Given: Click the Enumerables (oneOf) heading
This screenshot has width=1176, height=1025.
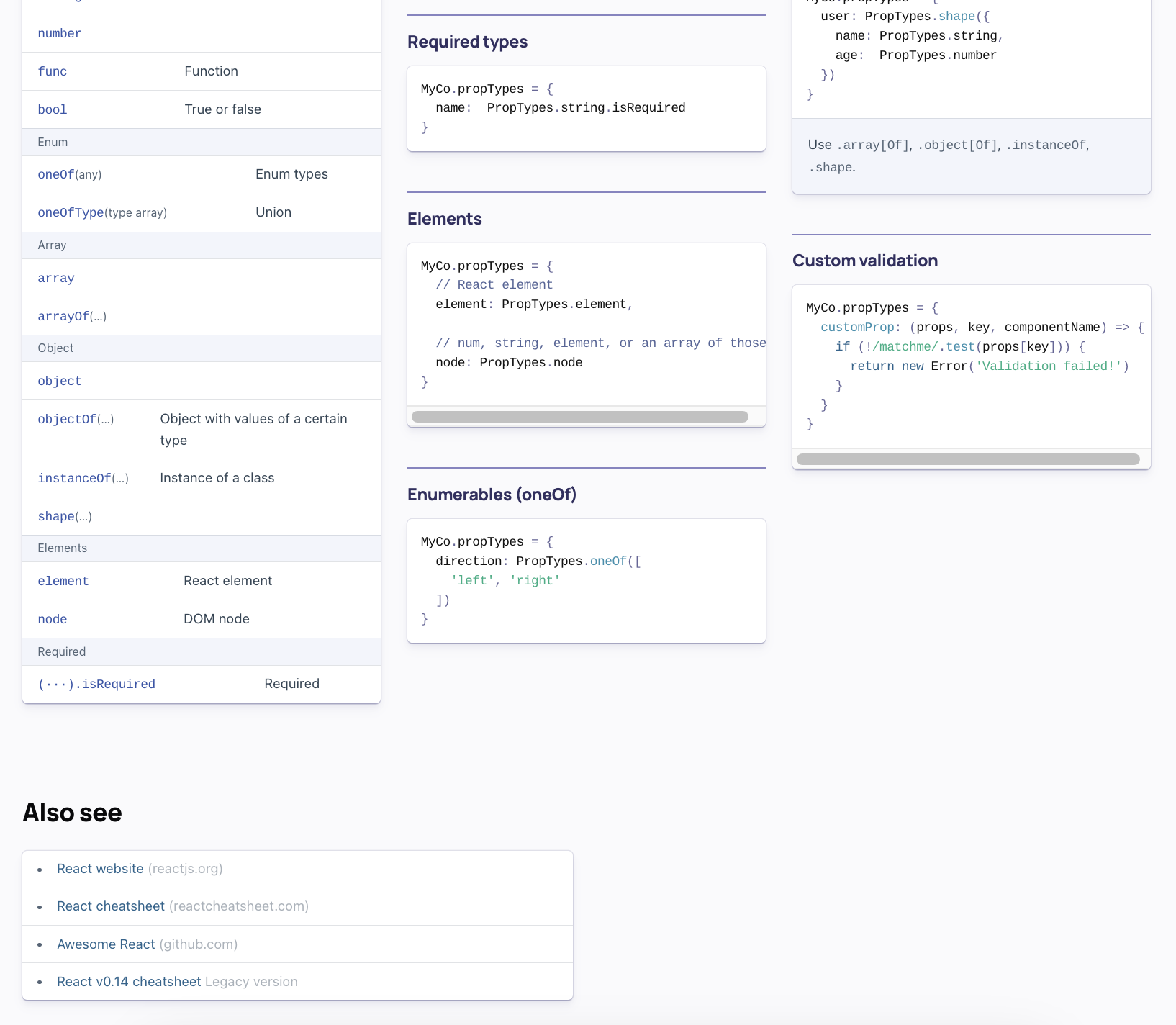Looking at the screenshot, I should click(492, 495).
